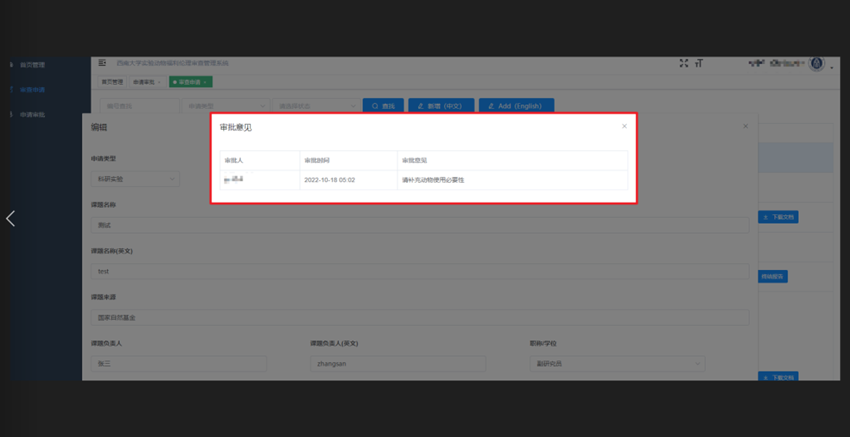This screenshot has width=850, height=437.
Task: Toggle fullscreen mode icon in header
Action: 684,63
